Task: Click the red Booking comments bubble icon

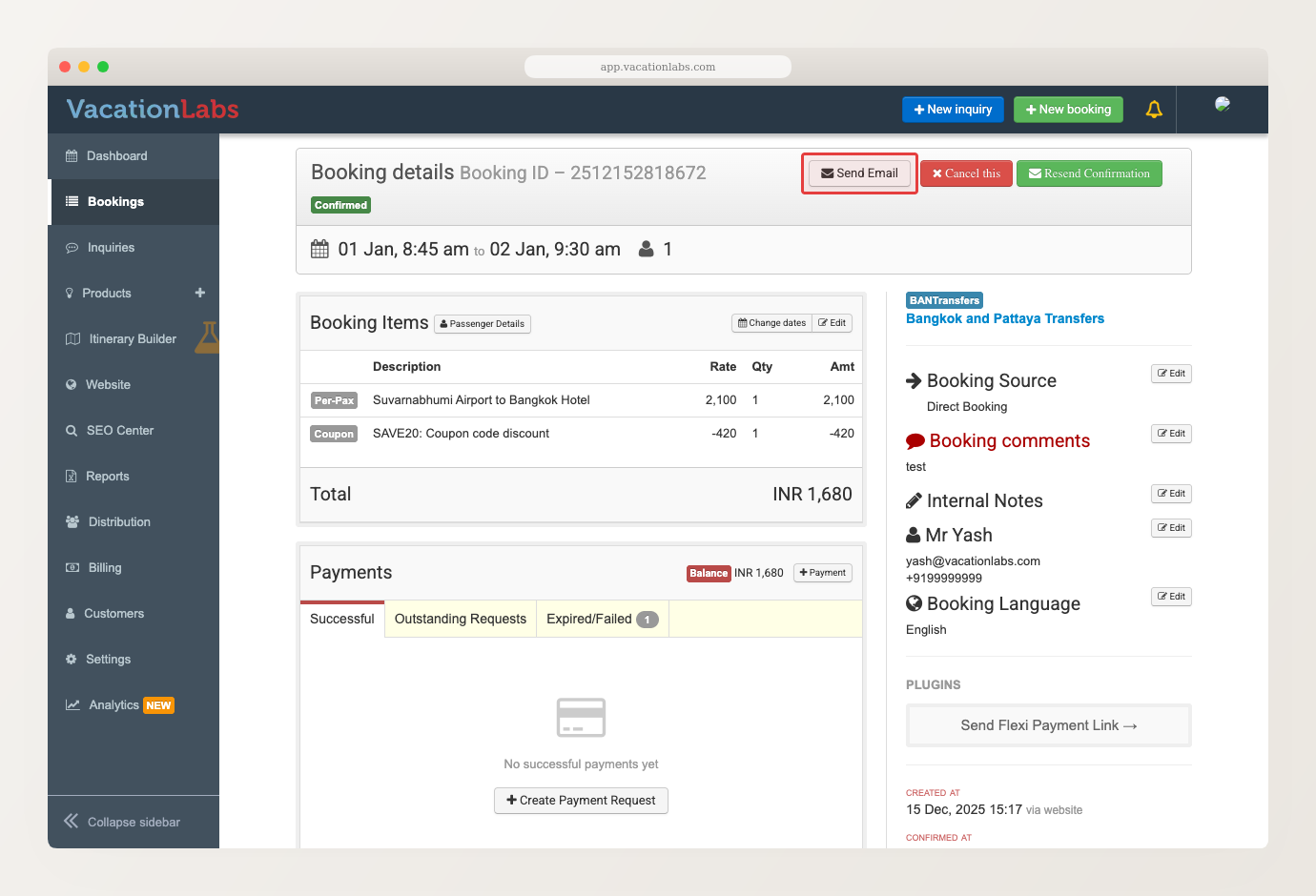Action: coord(915,441)
